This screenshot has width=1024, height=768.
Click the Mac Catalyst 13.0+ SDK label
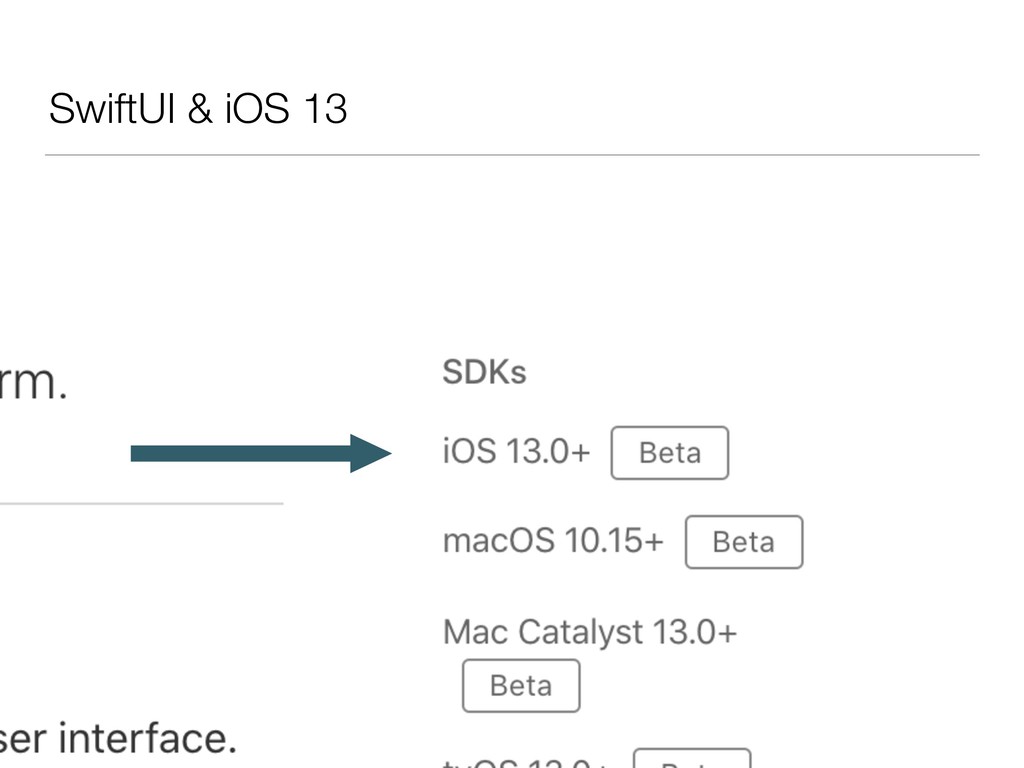[x=590, y=632]
